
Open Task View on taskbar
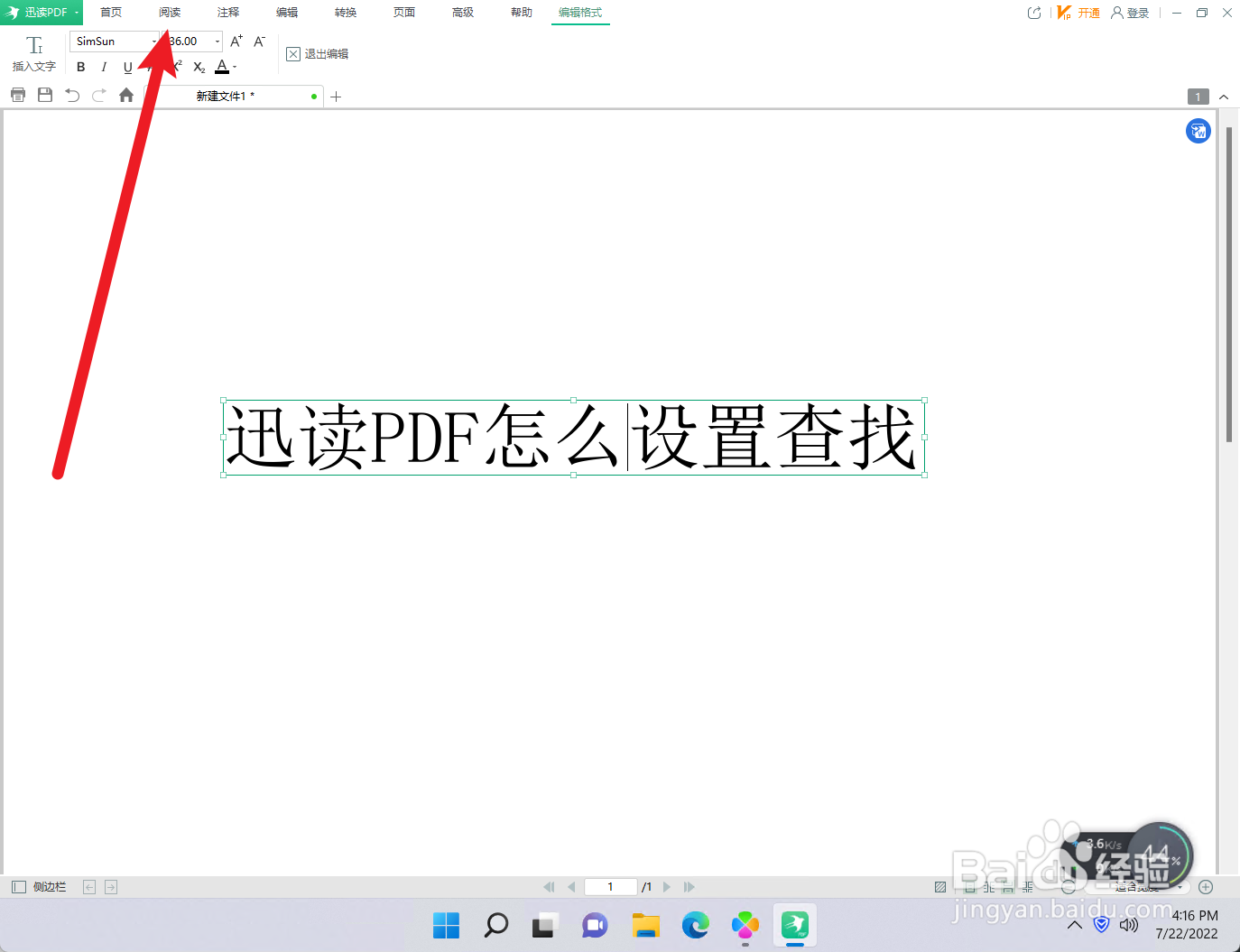(x=545, y=925)
